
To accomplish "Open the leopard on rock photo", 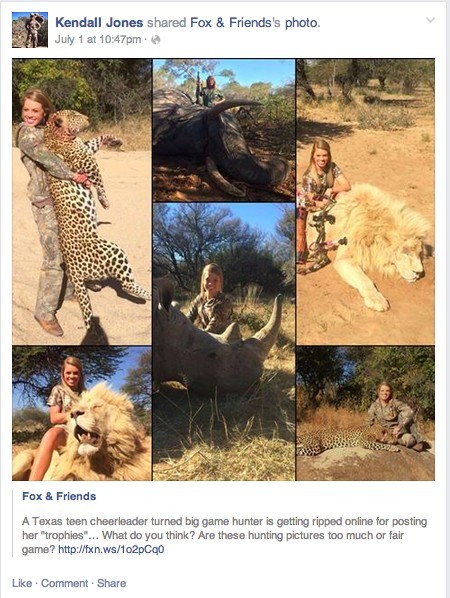I will (366, 413).
